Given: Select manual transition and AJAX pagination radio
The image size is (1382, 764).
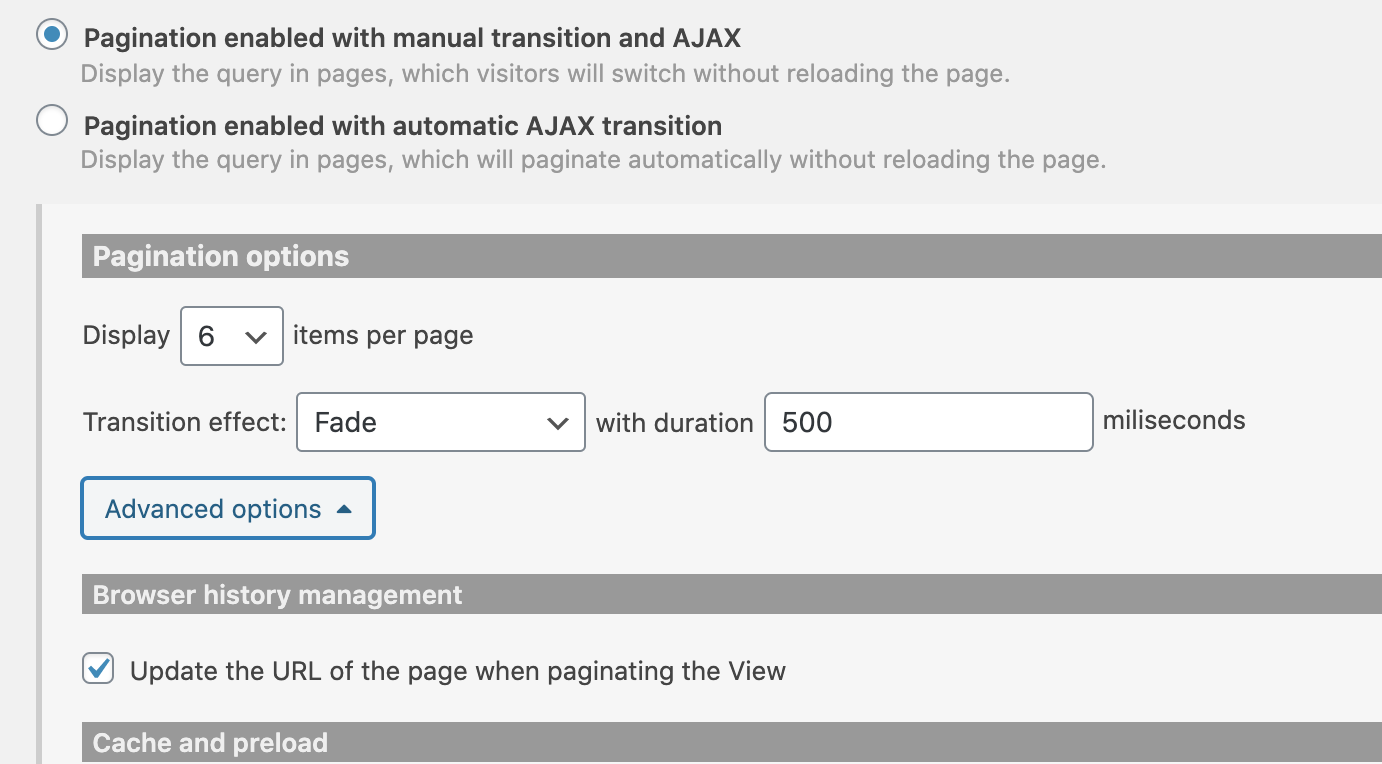Looking at the screenshot, I should [x=52, y=36].
